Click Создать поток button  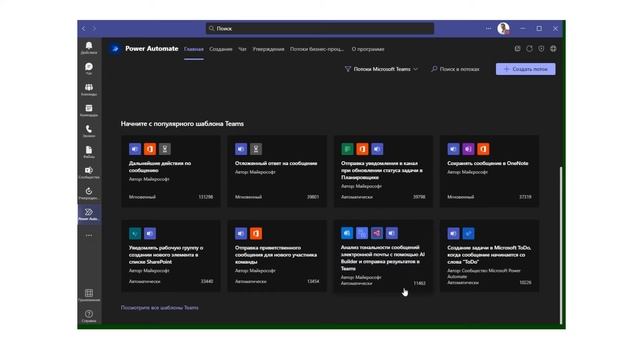point(525,69)
